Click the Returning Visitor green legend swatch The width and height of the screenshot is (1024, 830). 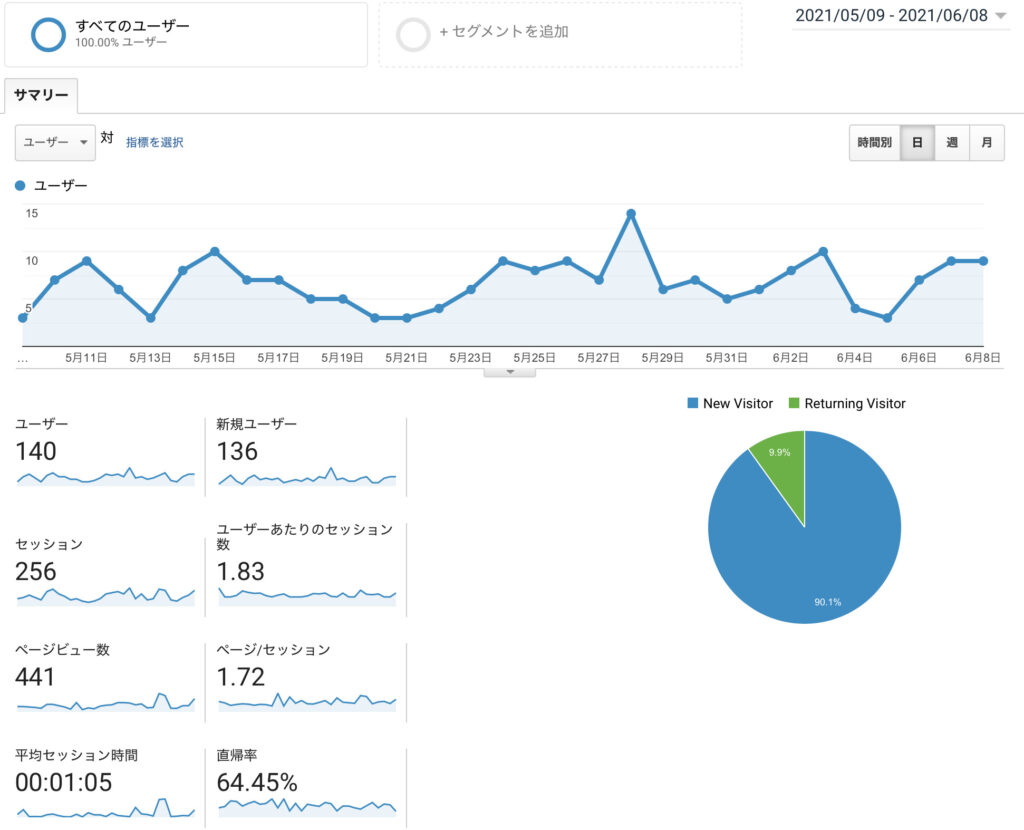[794, 404]
